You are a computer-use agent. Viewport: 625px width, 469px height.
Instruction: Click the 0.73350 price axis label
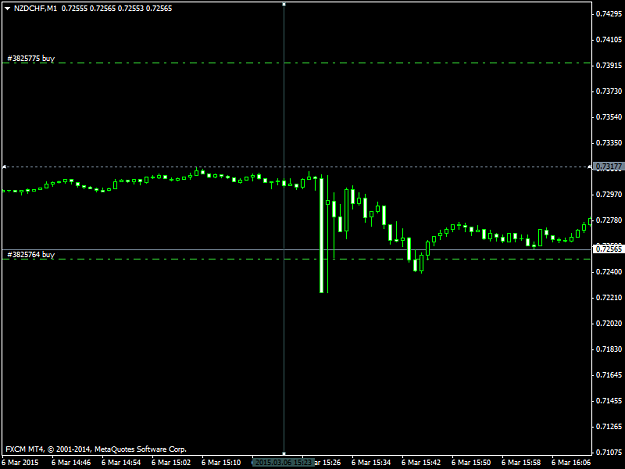pyautogui.click(x=609, y=143)
